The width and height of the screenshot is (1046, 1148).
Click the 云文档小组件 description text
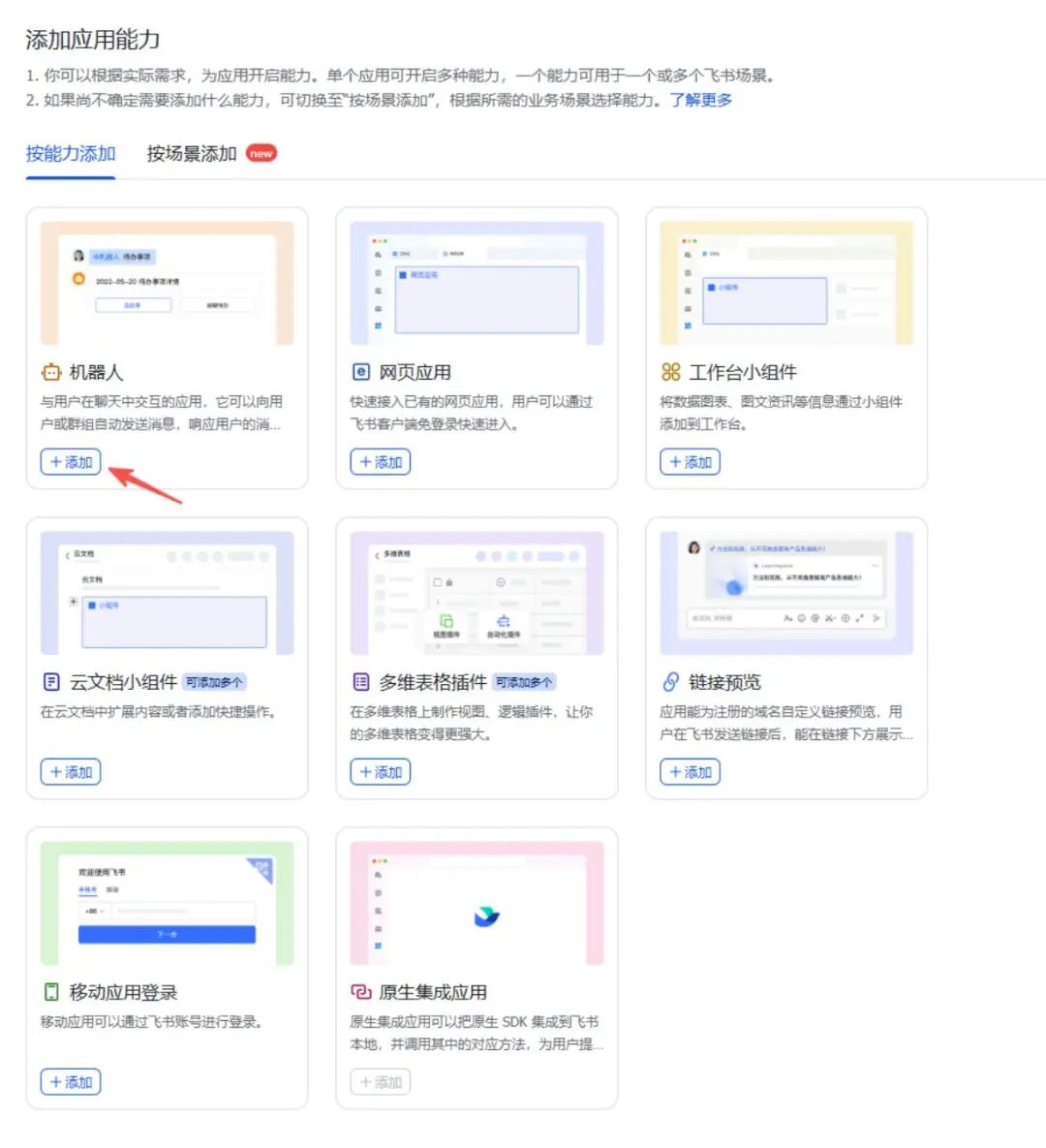(159, 712)
